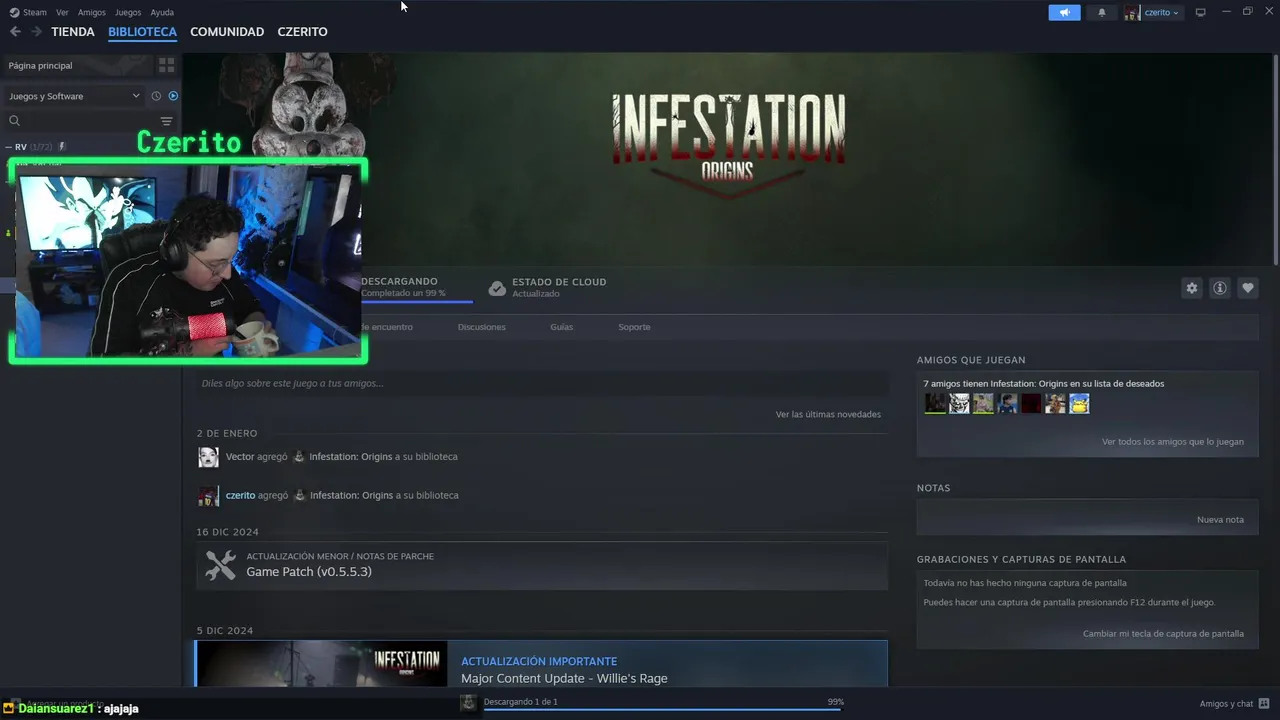The width and height of the screenshot is (1280, 720).
Task: Open the Juegos y Software filter dropdown
Action: [x=74, y=96]
